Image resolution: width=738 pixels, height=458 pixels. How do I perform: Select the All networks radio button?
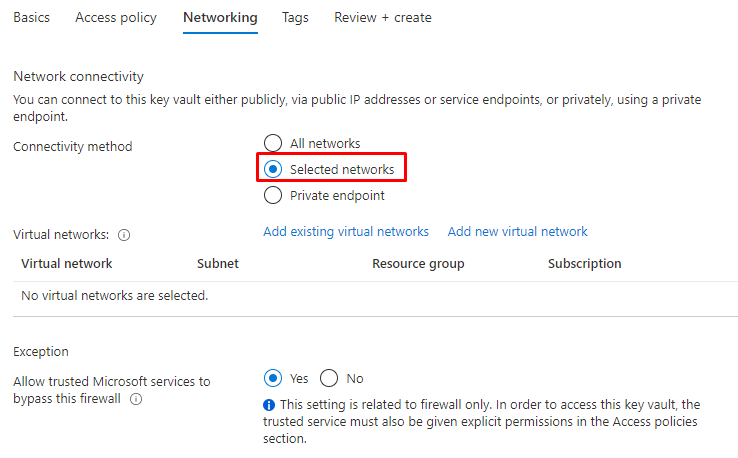pyautogui.click(x=272, y=143)
